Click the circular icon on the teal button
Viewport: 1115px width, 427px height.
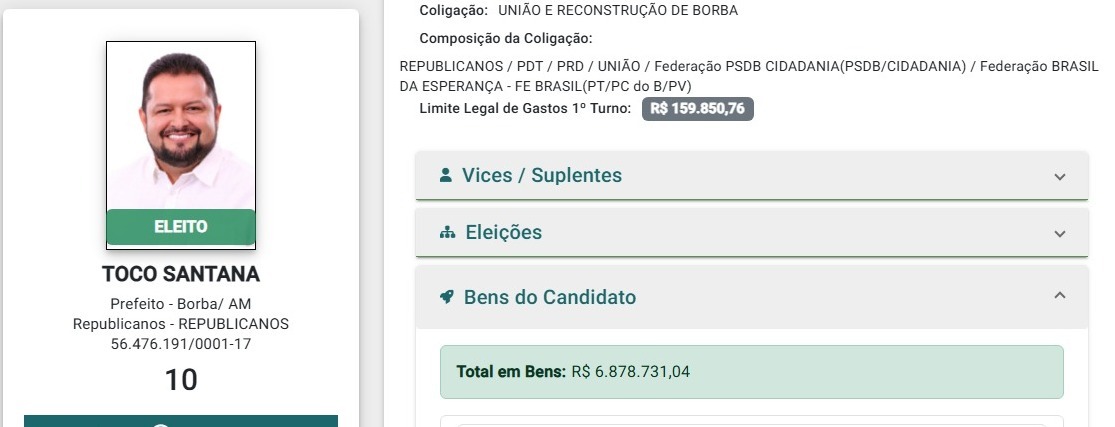tap(160, 423)
